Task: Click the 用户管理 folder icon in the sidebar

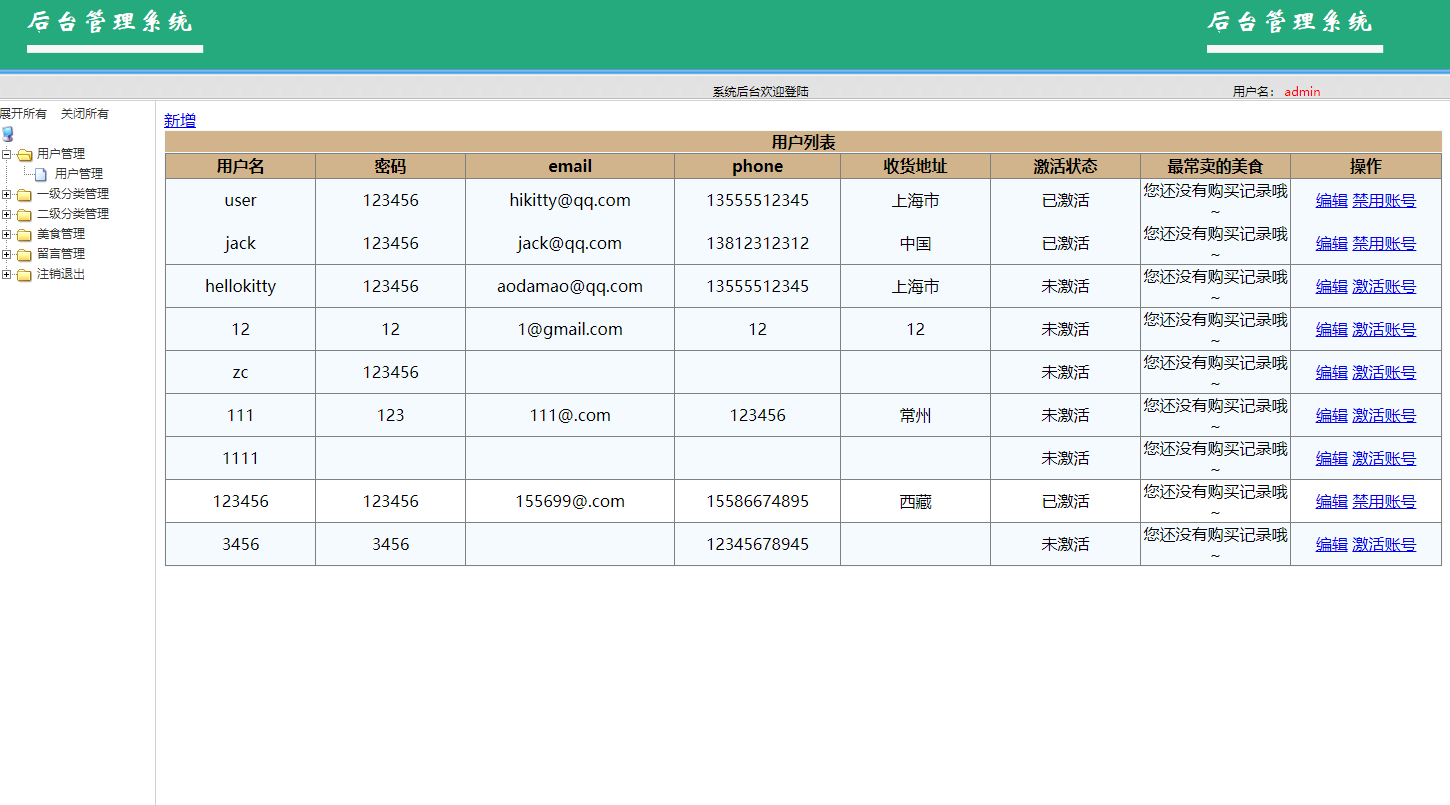Action: [24, 153]
